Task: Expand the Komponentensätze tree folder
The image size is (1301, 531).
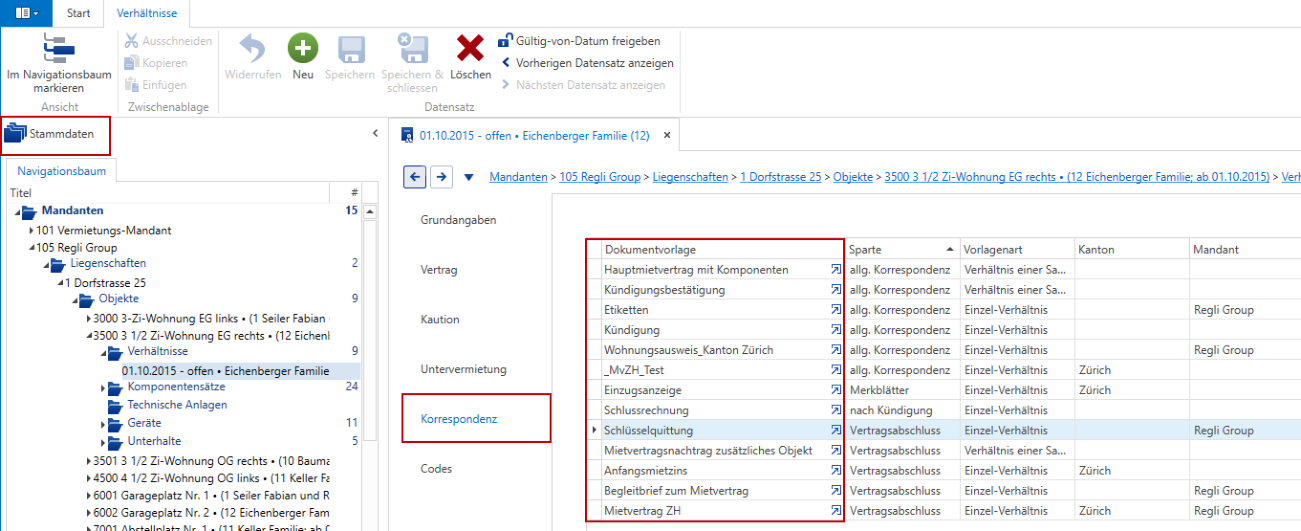Action: click(x=103, y=387)
